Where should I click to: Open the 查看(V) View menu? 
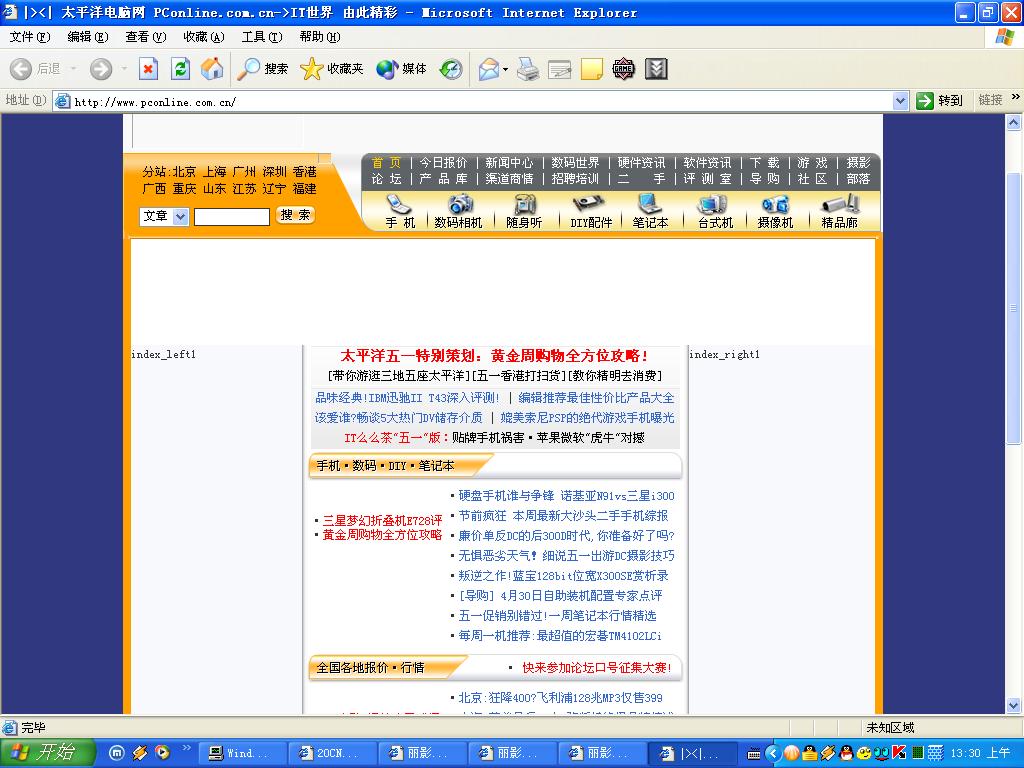[146, 37]
